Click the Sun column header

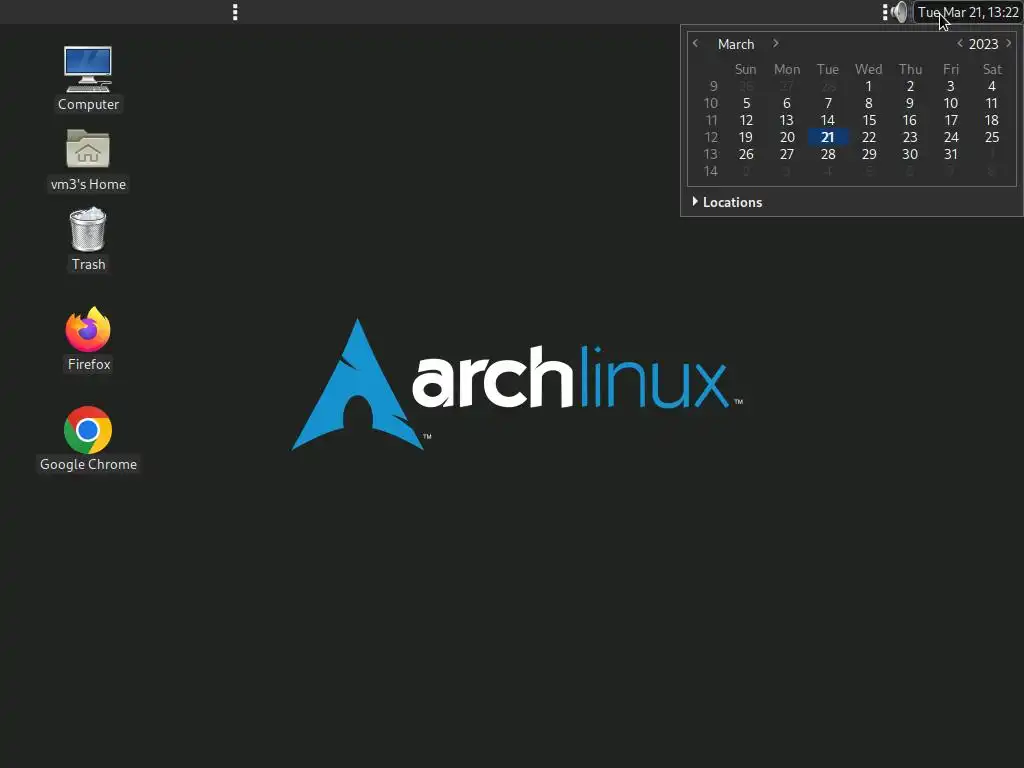pyautogui.click(x=746, y=69)
